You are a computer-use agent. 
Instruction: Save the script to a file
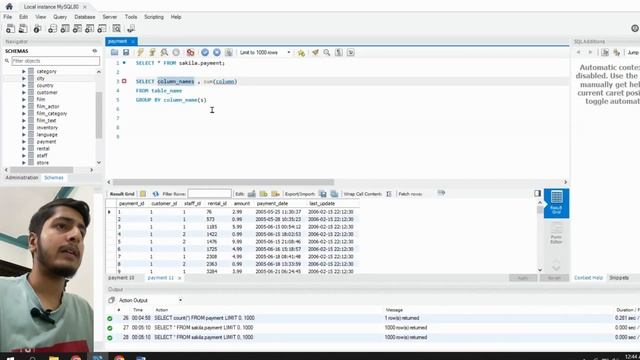point(126,52)
